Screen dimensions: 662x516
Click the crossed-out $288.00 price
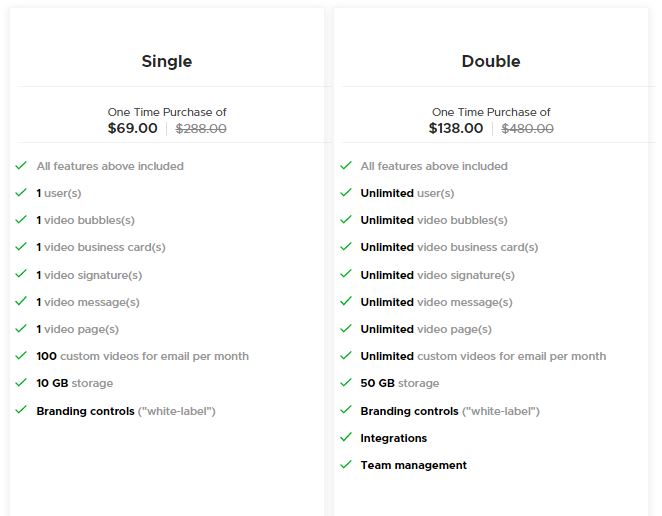point(201,128)
